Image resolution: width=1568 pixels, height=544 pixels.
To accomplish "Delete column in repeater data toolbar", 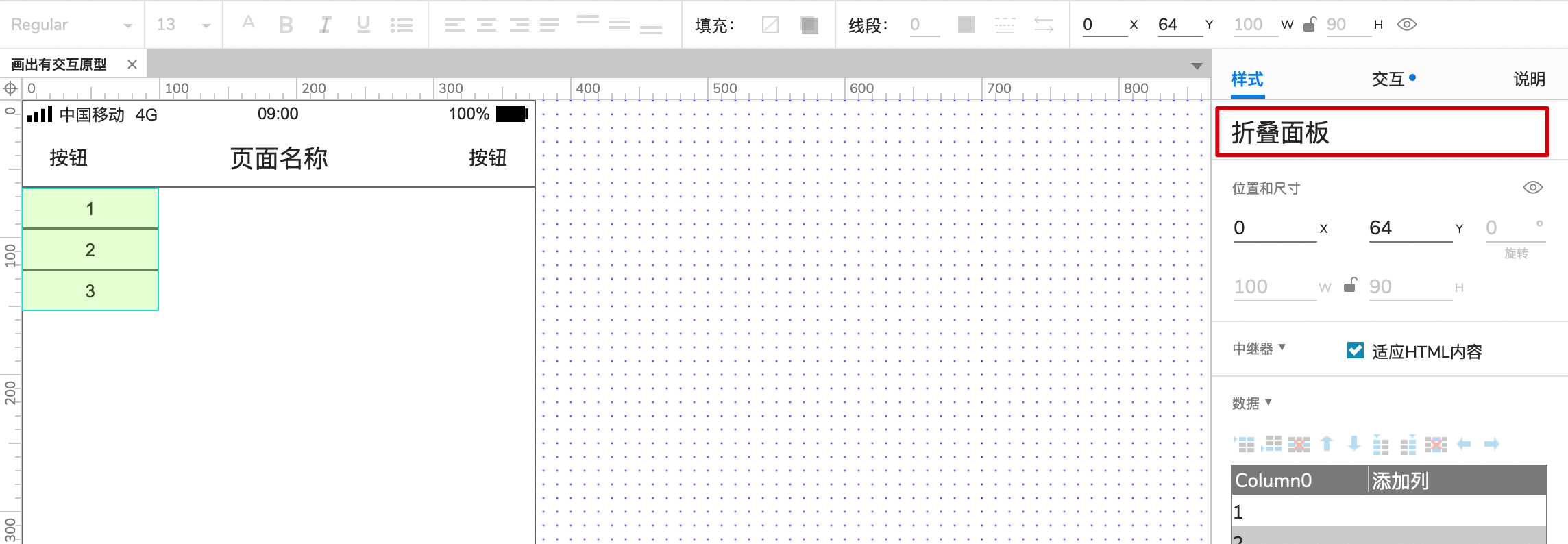I will [x=1436, y=444].
